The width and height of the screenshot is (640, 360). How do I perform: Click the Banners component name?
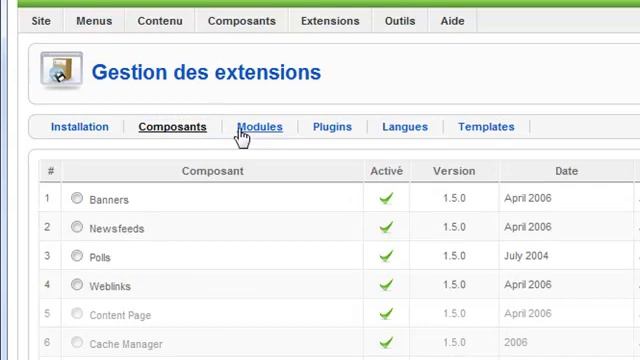[x=109, y=200]
